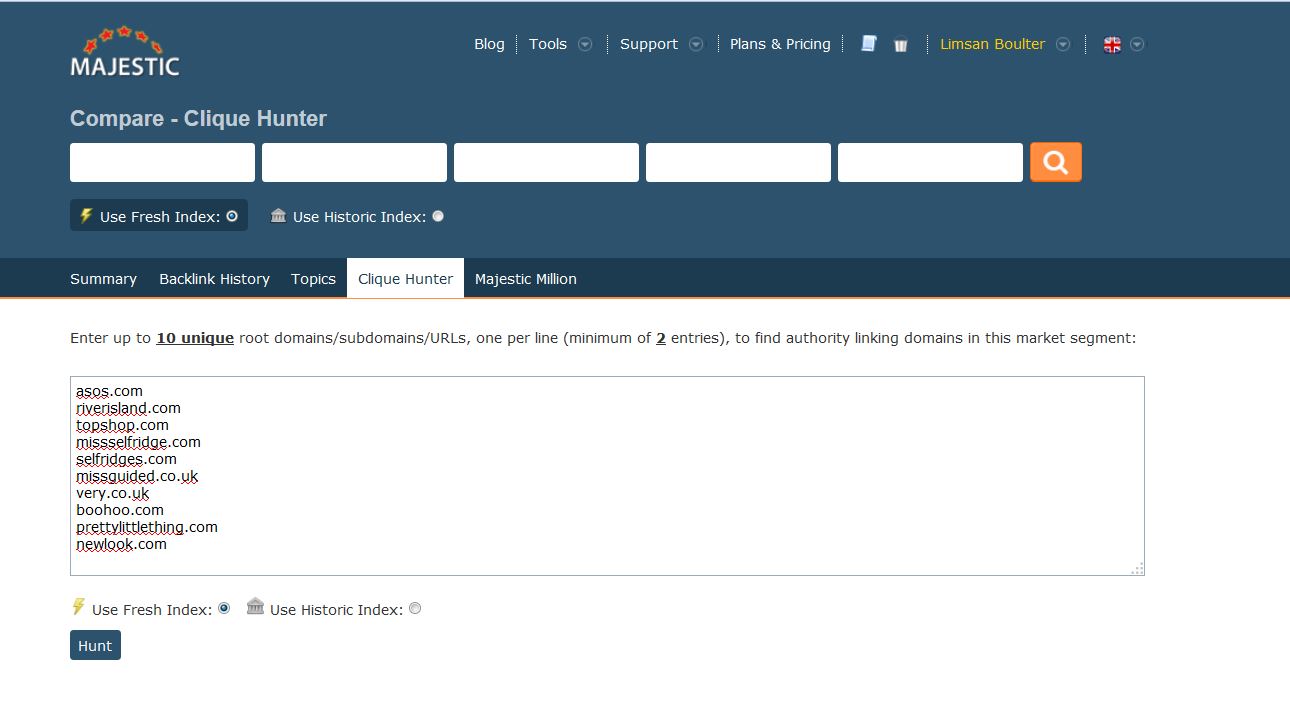Open the Support menu

pyautogui.click(x=649, y=44)
